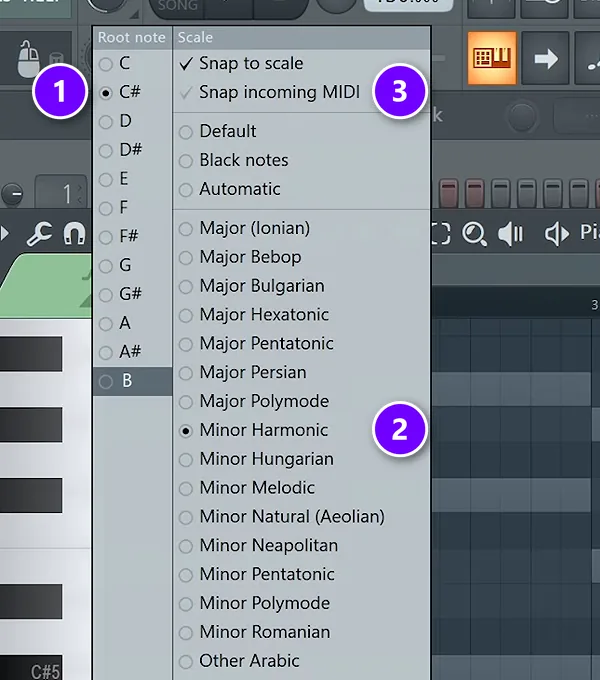Screen dimensions: 600x680
Task: Select root note B
Action: pyautogui.click(x=132, y=381)
